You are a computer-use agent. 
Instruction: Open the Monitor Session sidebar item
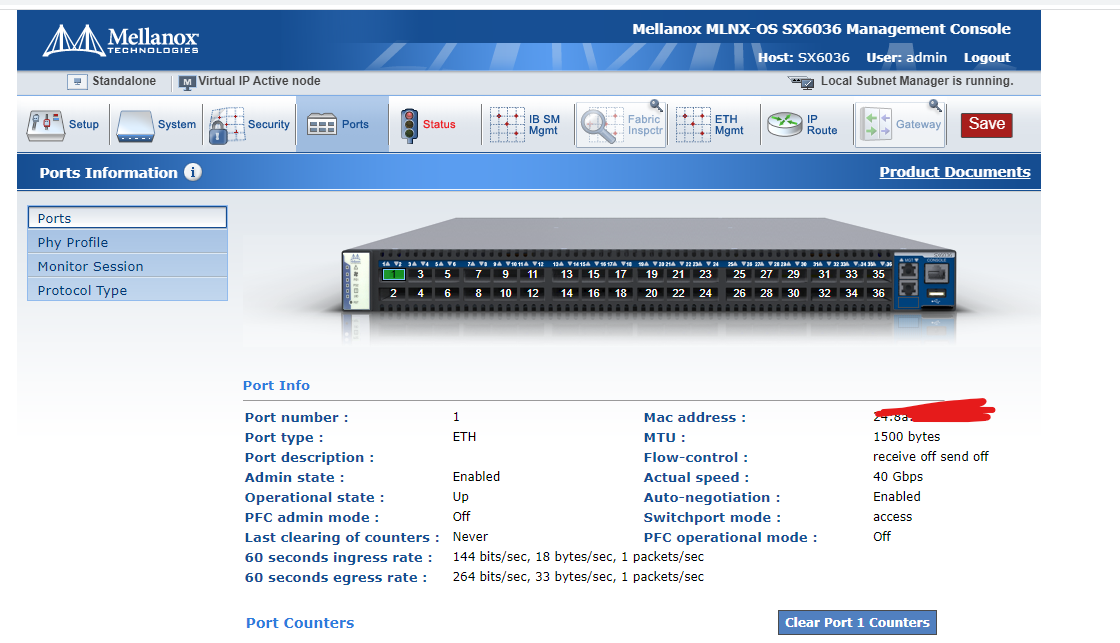point(127,266)
